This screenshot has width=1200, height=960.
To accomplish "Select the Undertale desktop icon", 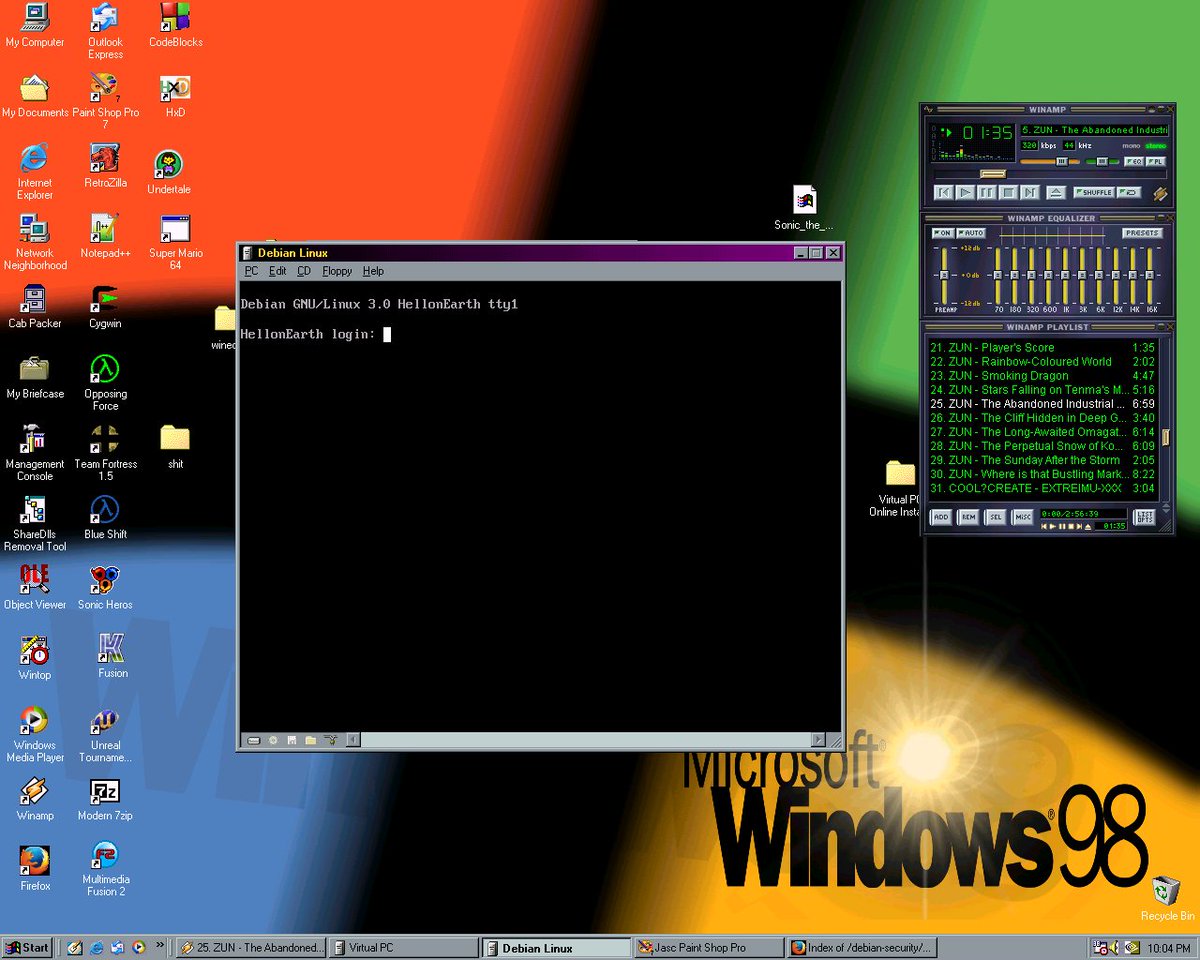I will coord(168,172).
